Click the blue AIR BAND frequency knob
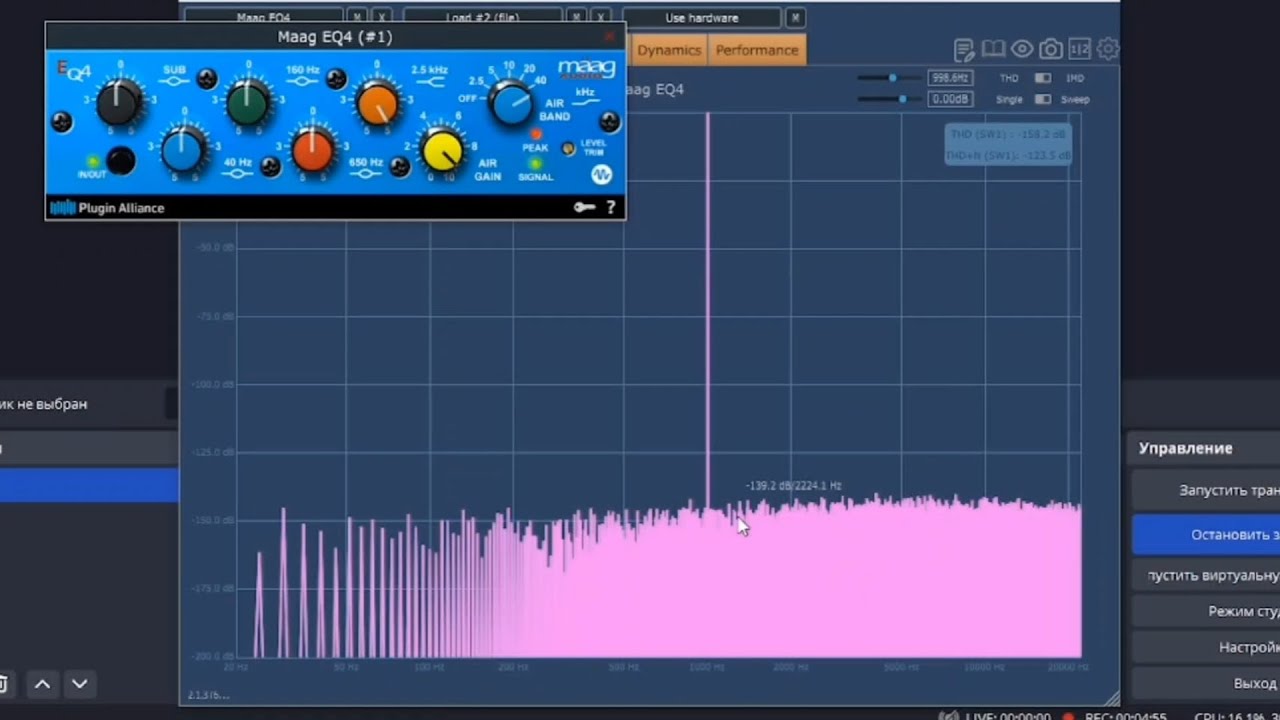 coord(512,103)
